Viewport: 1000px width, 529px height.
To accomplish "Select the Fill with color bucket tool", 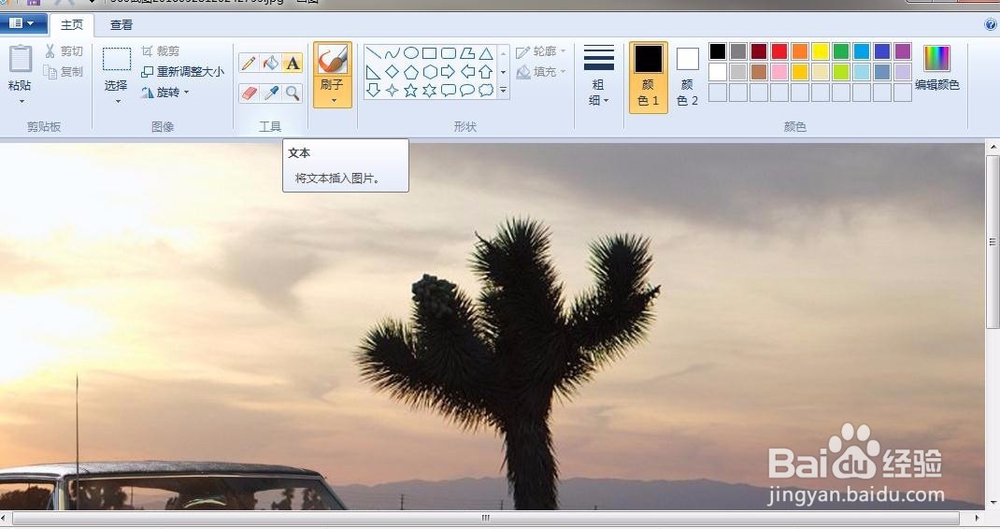I will click(271, 63).
